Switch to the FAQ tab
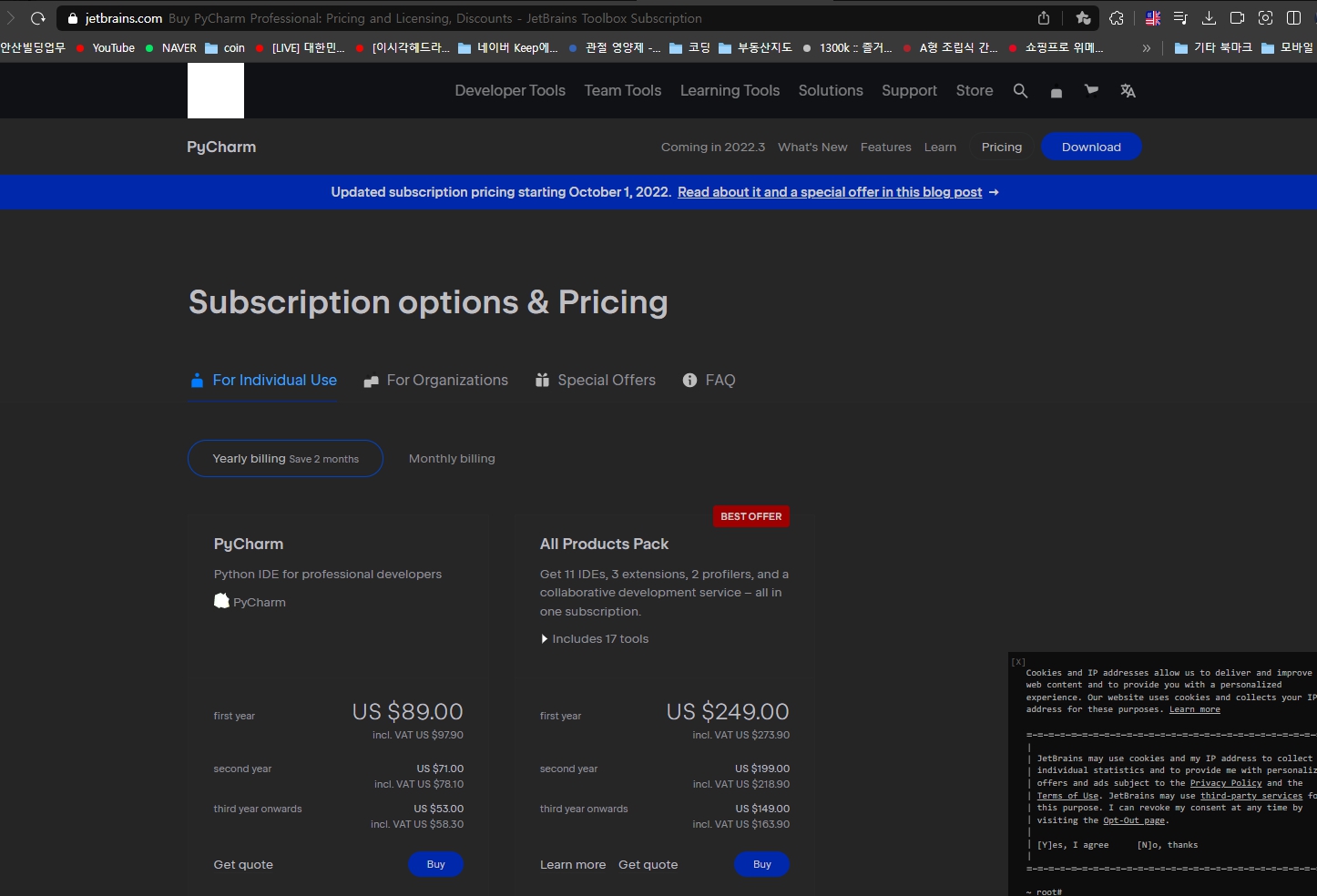This screenshot has height=896, width=1317. tap(709, 381)
